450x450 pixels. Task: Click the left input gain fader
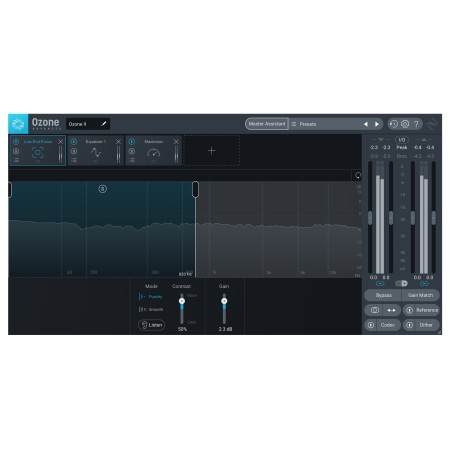[370, 218]
